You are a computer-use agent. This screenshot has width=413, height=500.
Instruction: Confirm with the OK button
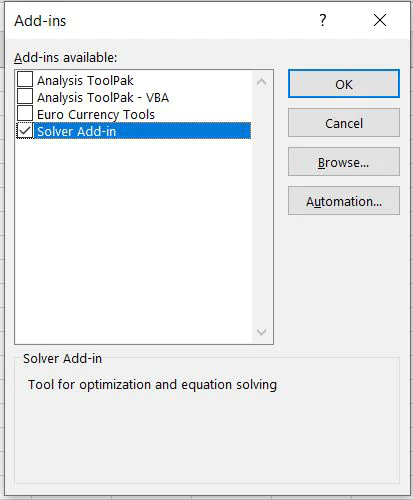344,84
